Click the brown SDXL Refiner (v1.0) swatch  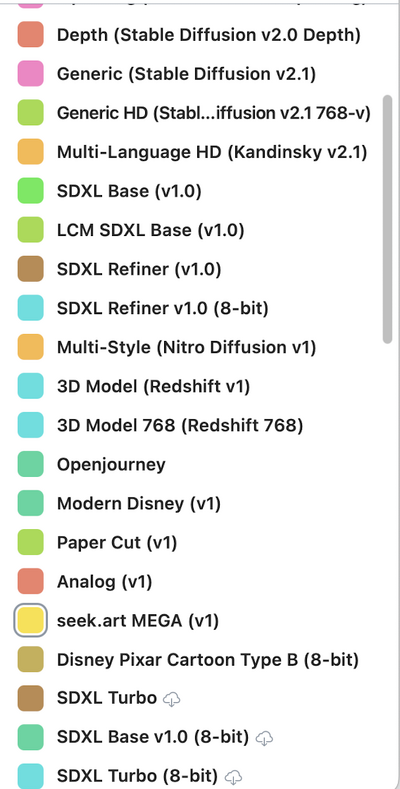(31, 269)
